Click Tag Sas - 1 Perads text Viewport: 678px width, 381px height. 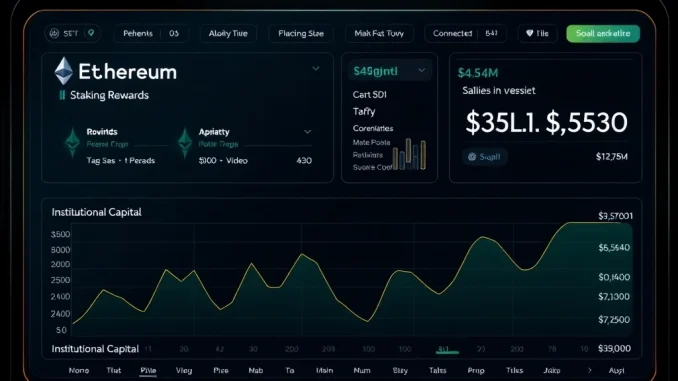[121, 160]
